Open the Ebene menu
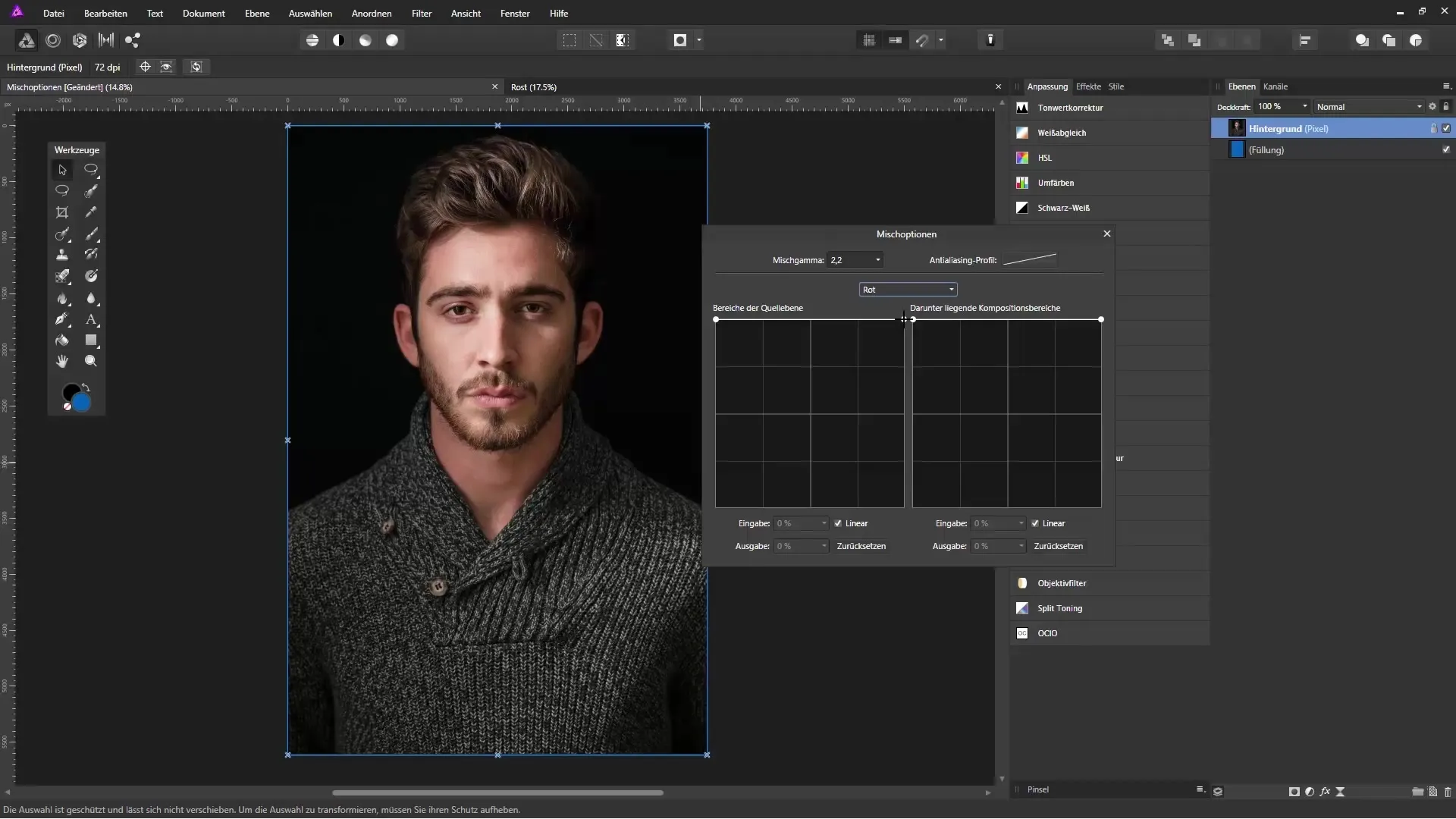The height and width of the screenshot is (819, 1456). (257, 14)
